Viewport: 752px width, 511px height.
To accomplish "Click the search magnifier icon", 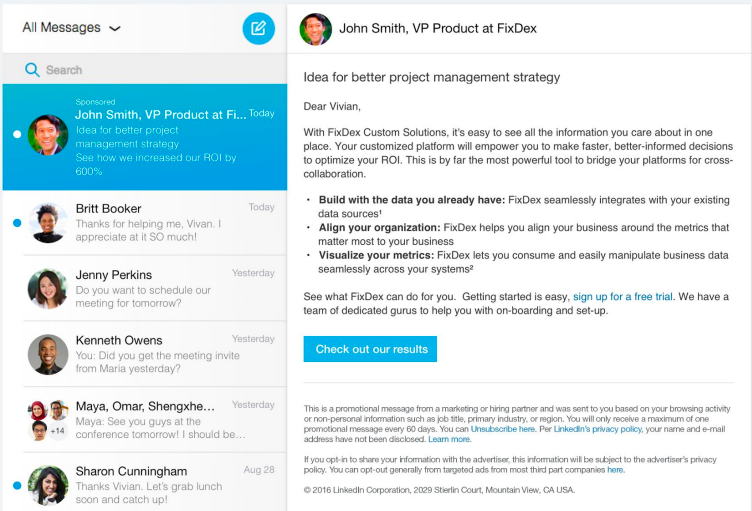I will click(x=32, y=70).
